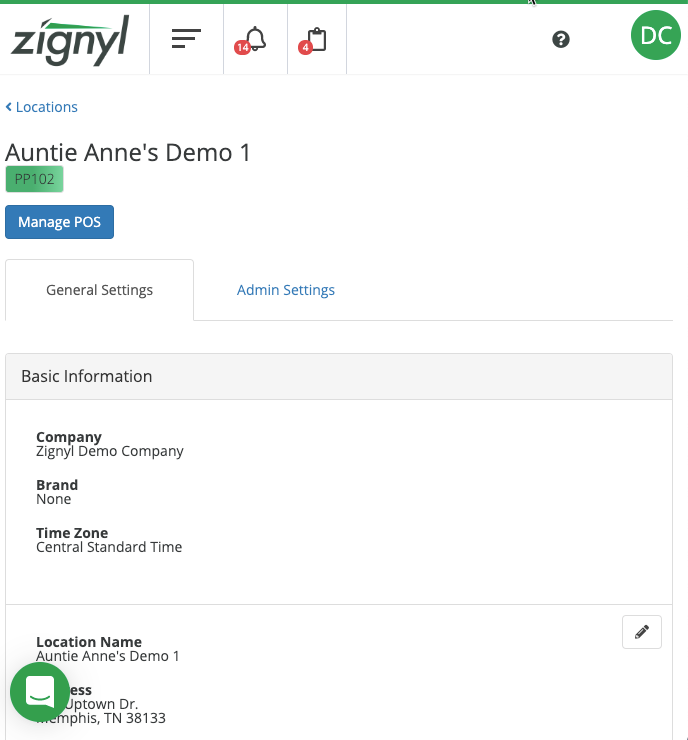Click the Brand value None
This screenshot has width=688, height=740.
pyautogui.click(x=54, y=499)
